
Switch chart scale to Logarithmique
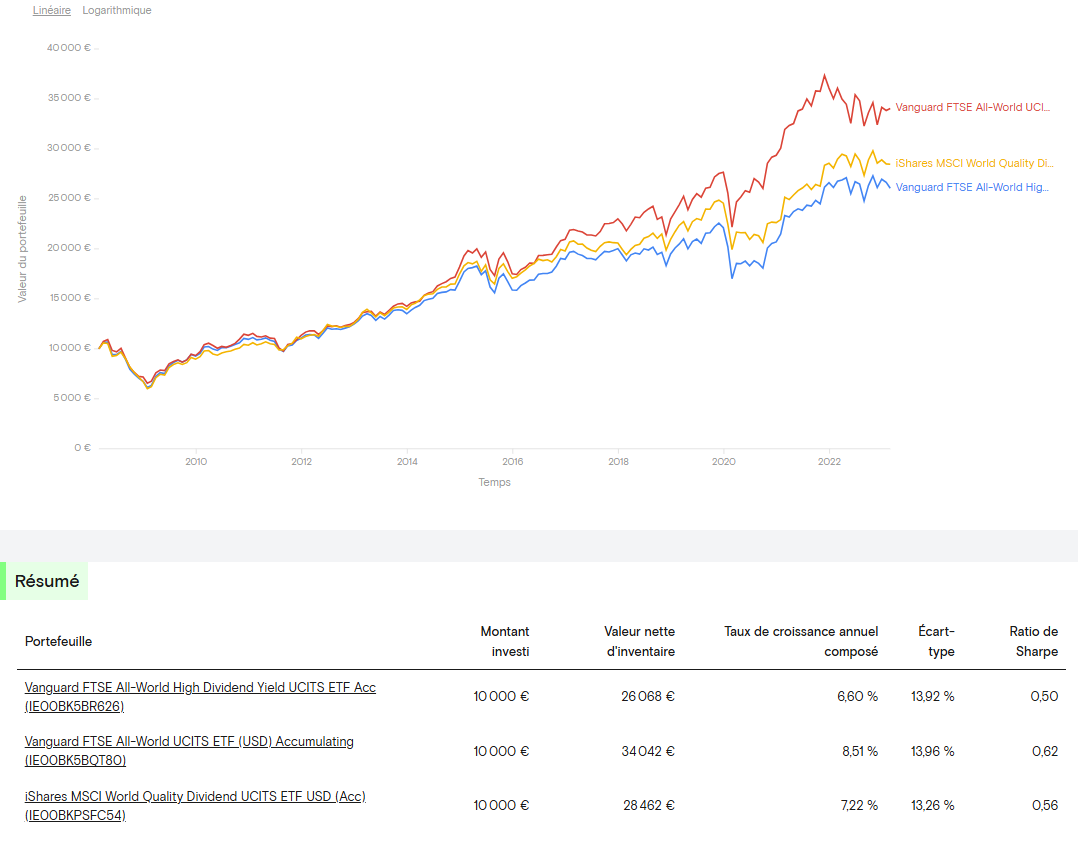coord(117,10)
